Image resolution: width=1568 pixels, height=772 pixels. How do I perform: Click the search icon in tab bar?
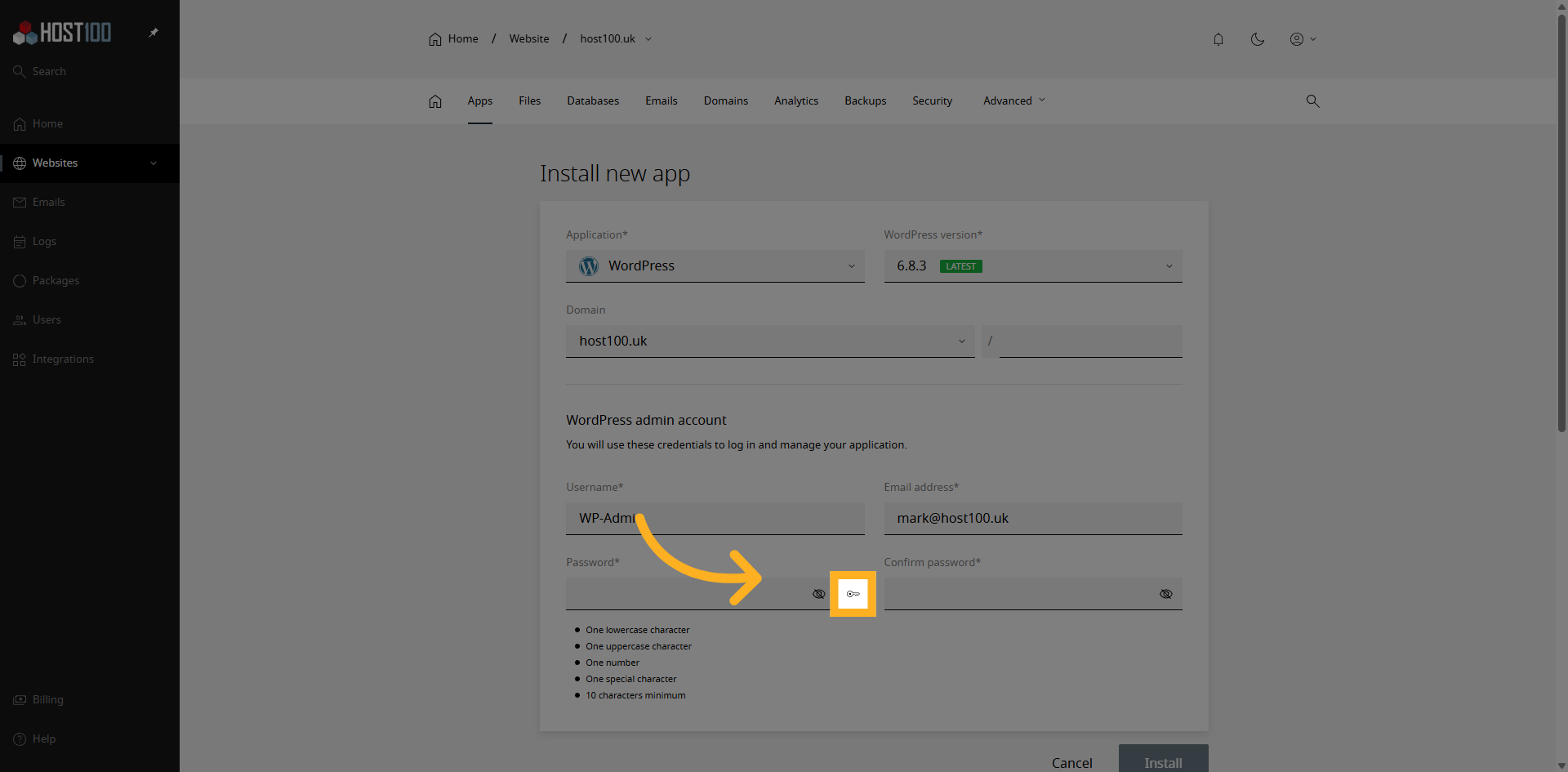(x=1312, y=100)
